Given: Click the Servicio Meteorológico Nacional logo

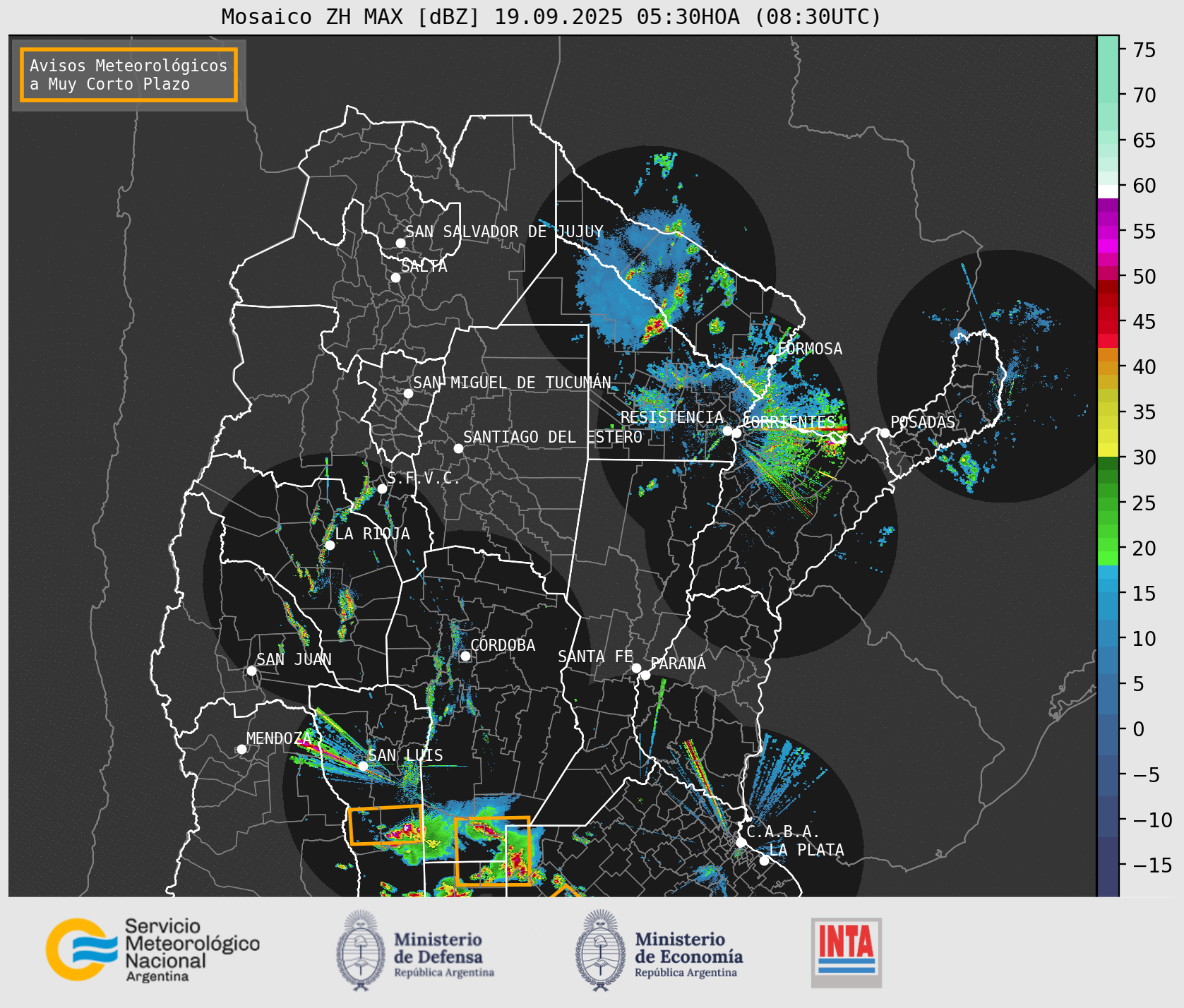Looking at the screenshot, I should (x=153, y=949).
